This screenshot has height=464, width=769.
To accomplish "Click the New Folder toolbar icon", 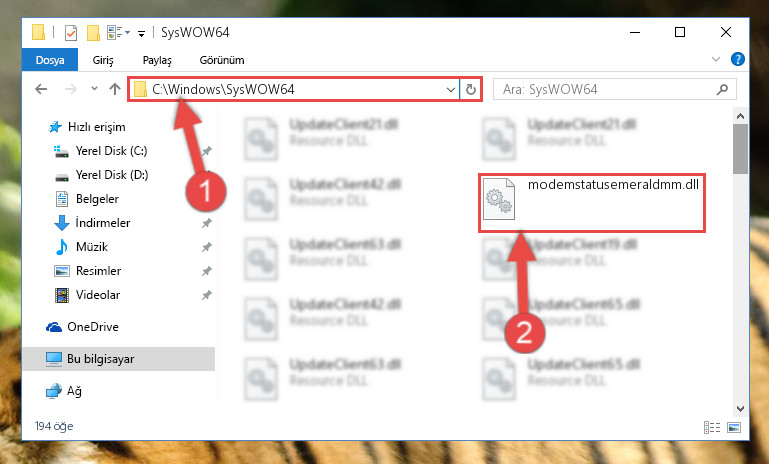I will point(93,33).
